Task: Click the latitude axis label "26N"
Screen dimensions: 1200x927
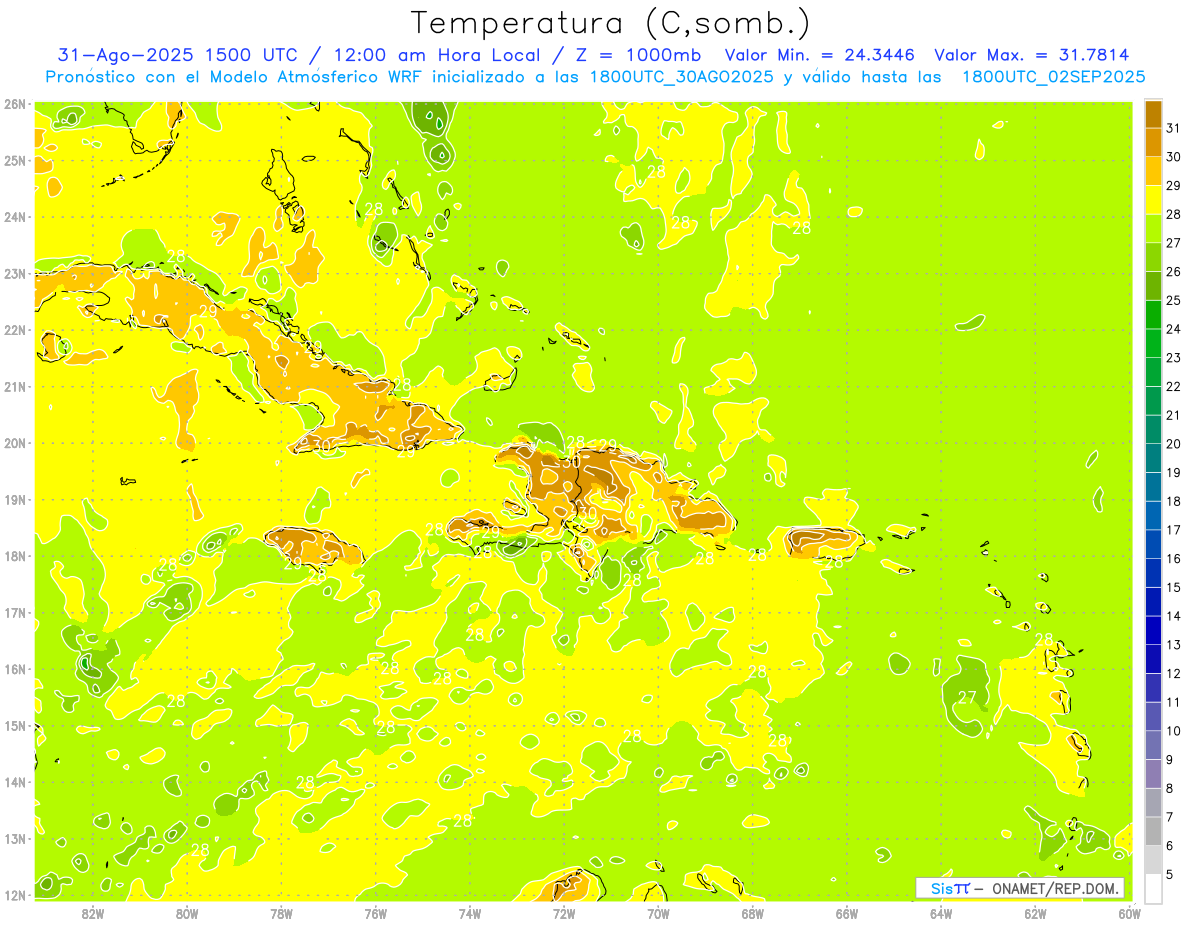Action: click(x=15, y=104)
